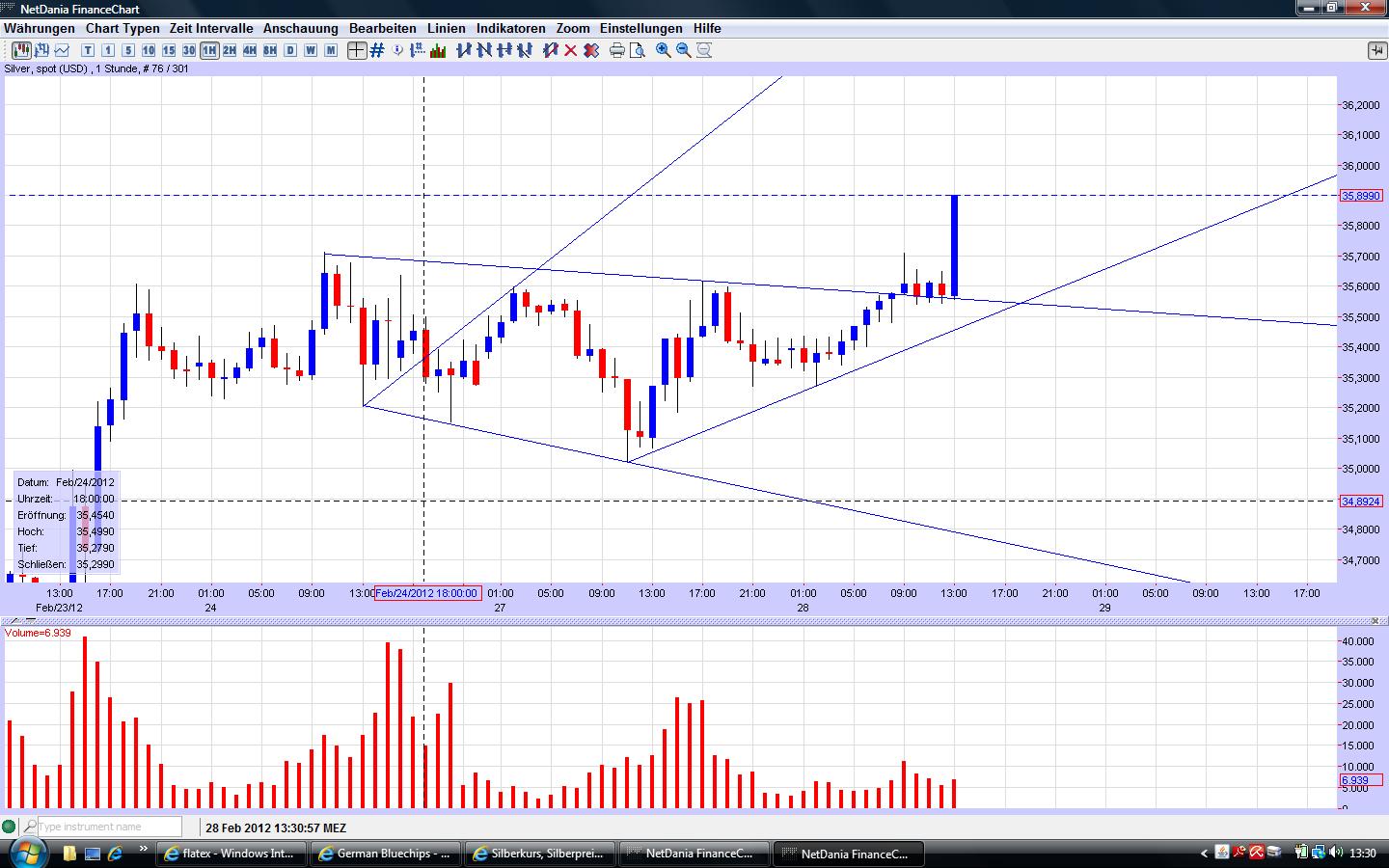Open the Bearbeiten menu
The width and height of the screenshot is (1389, 868).
383,29
